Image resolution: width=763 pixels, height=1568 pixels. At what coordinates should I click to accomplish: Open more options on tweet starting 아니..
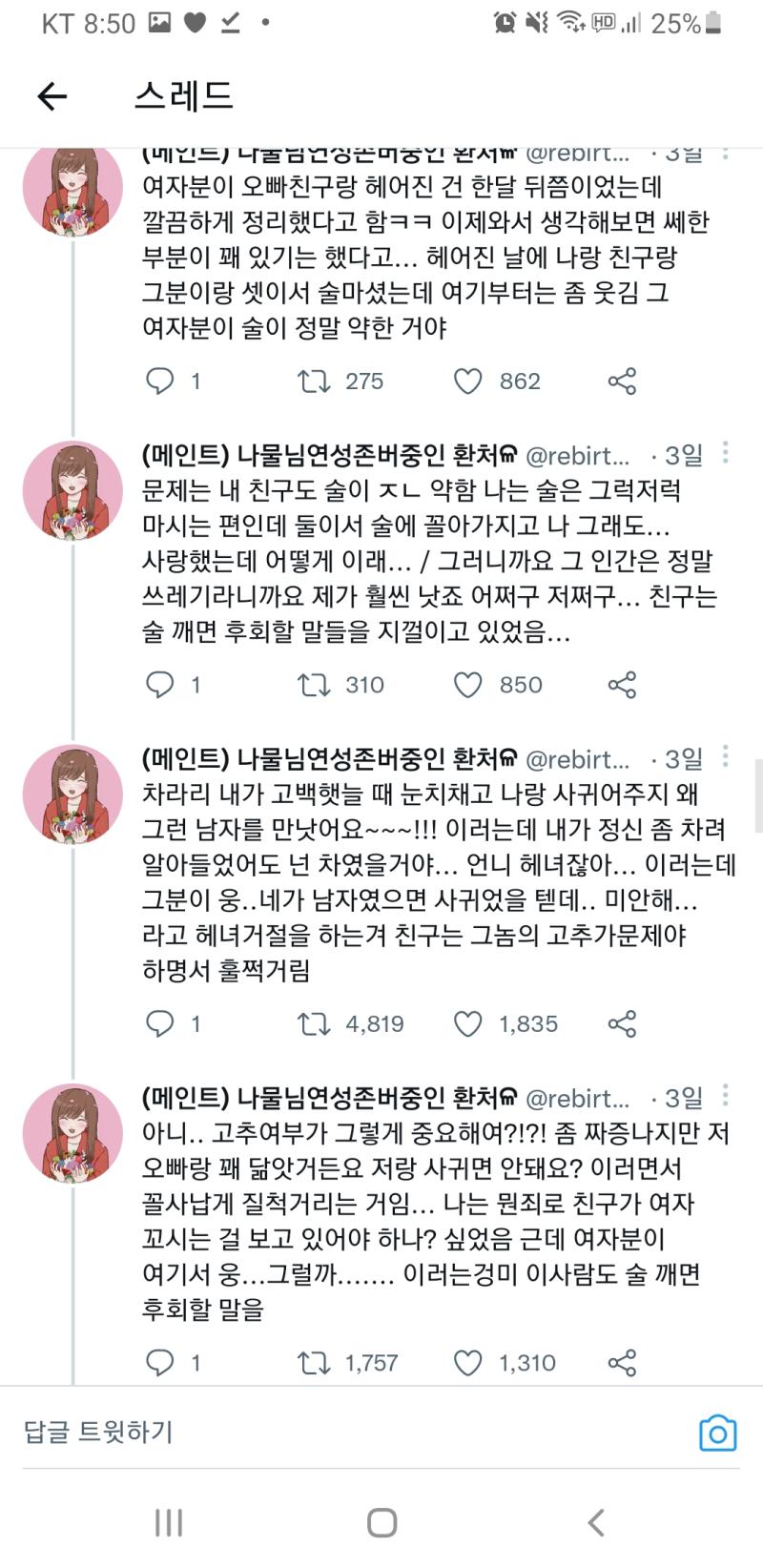coord(726,1096)
